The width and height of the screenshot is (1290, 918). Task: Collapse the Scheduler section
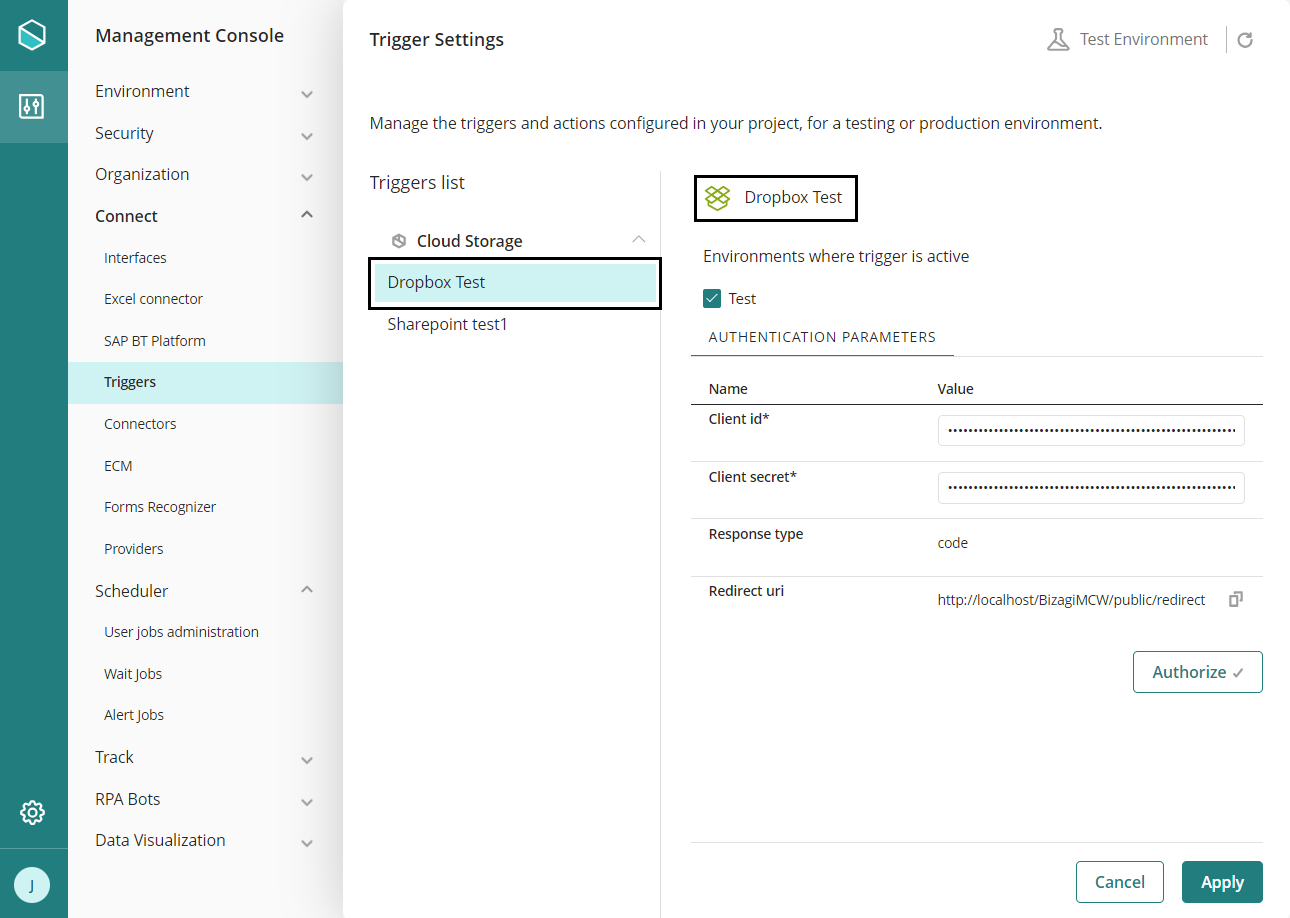pos(307,590)
